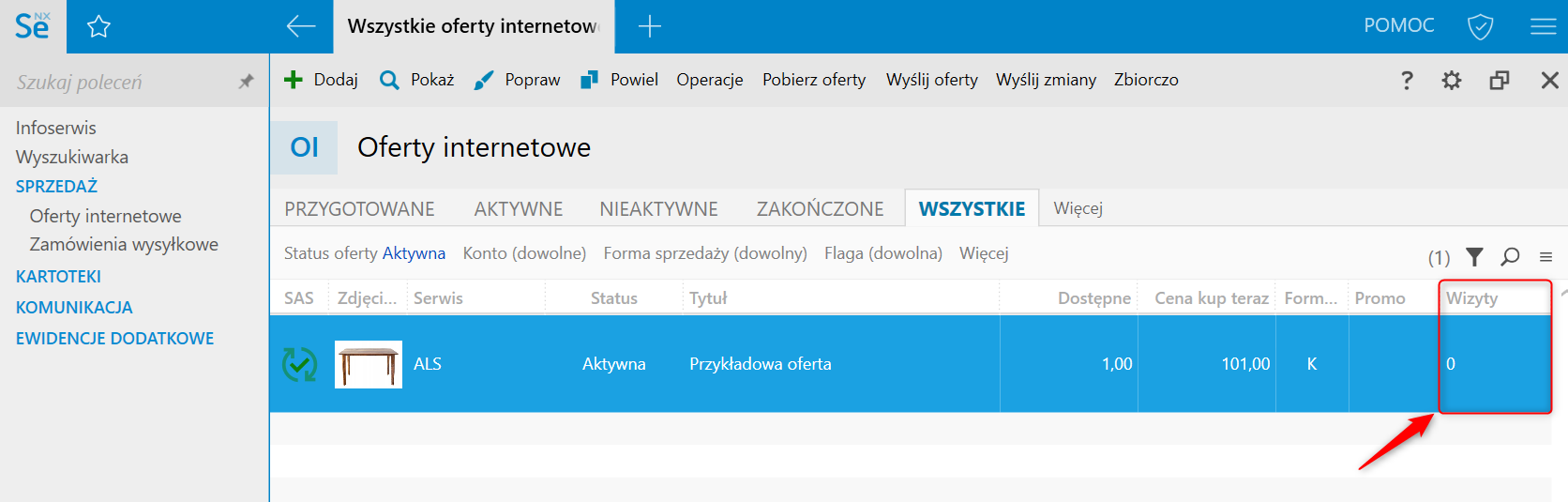Image resolution: width=1568 pixels, height=502 pixels.
Task: Open Zamówienia wysyłkowe in sidebar
Action: [124, 244]
